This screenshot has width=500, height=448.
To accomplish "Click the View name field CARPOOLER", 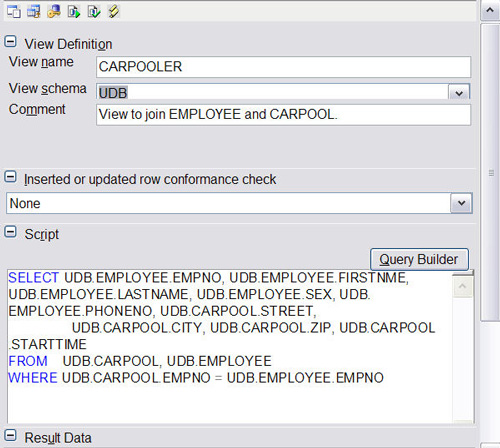I will 283,67.
